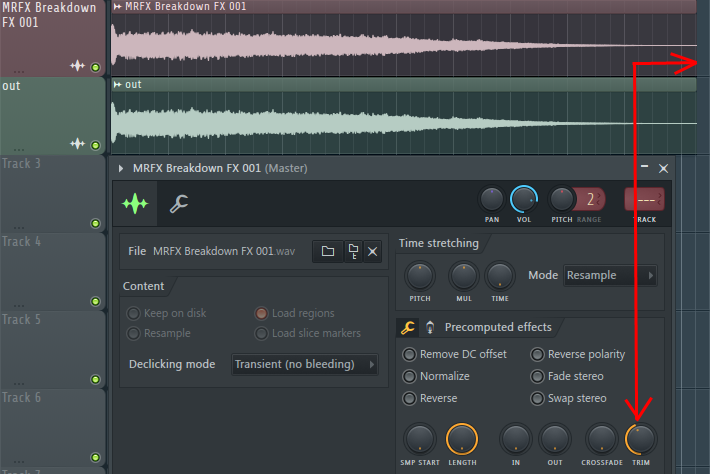This screenshot has height=474, width=710.
Task: Close the MRFX Breakdown FX 001 settings window
Action: coord(663,168)
